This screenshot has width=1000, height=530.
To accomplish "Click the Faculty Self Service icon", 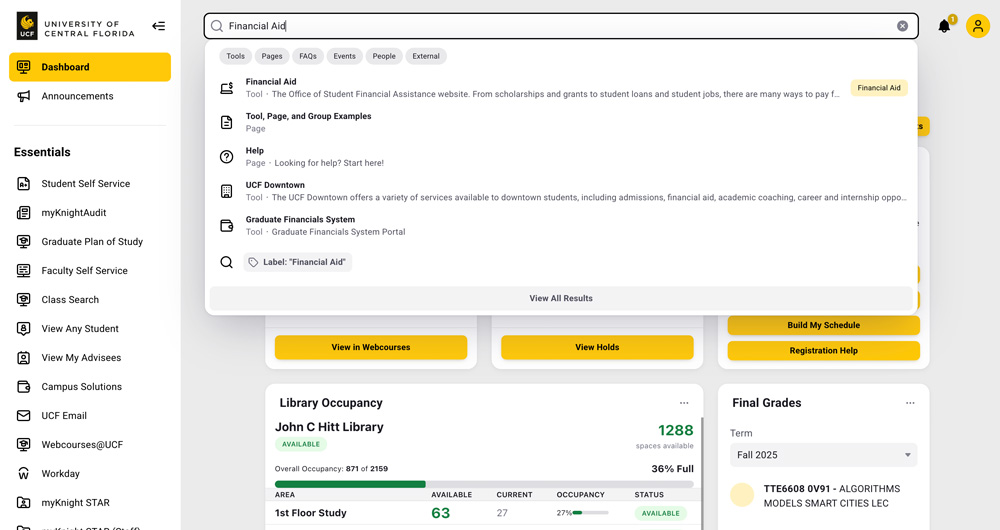I will 24,270.
